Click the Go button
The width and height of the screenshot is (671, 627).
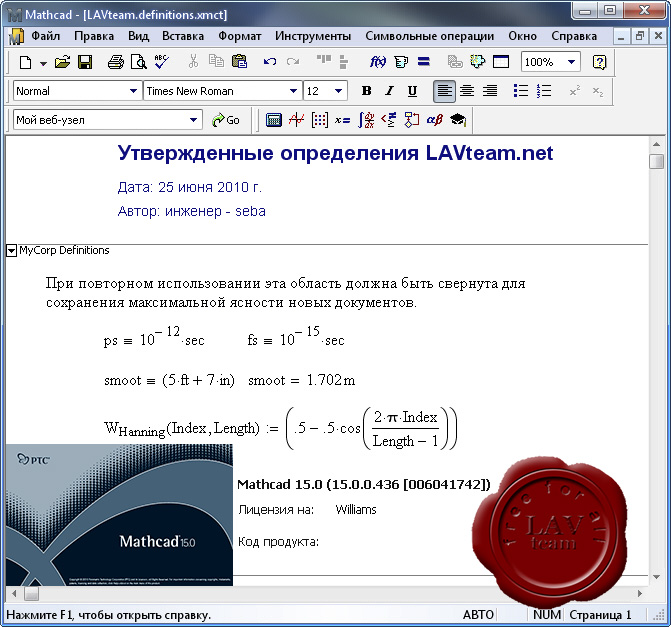(x=226, y=120)
